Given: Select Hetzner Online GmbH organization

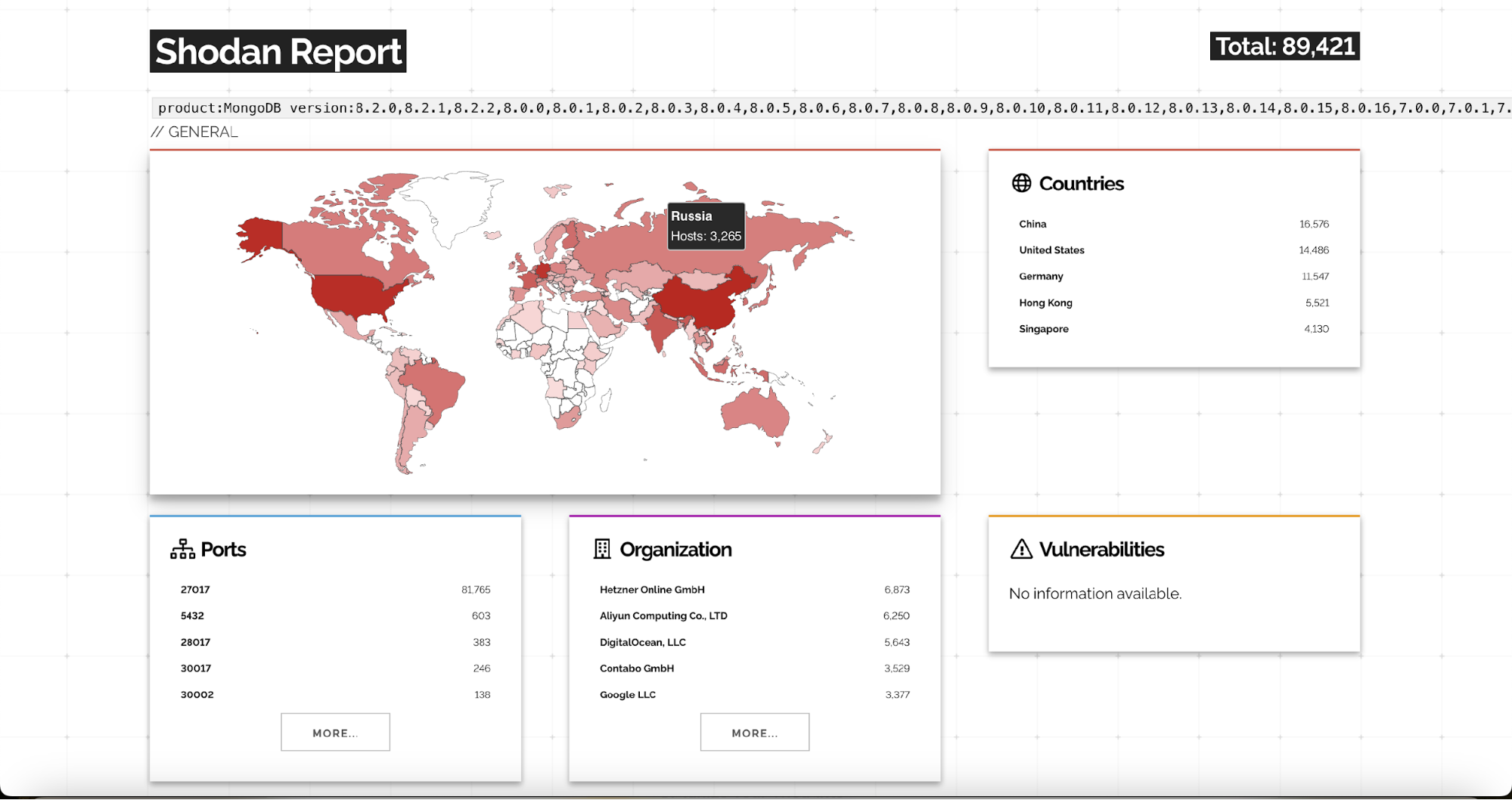Looking at the screenshot, I should (x=652, y=590).
